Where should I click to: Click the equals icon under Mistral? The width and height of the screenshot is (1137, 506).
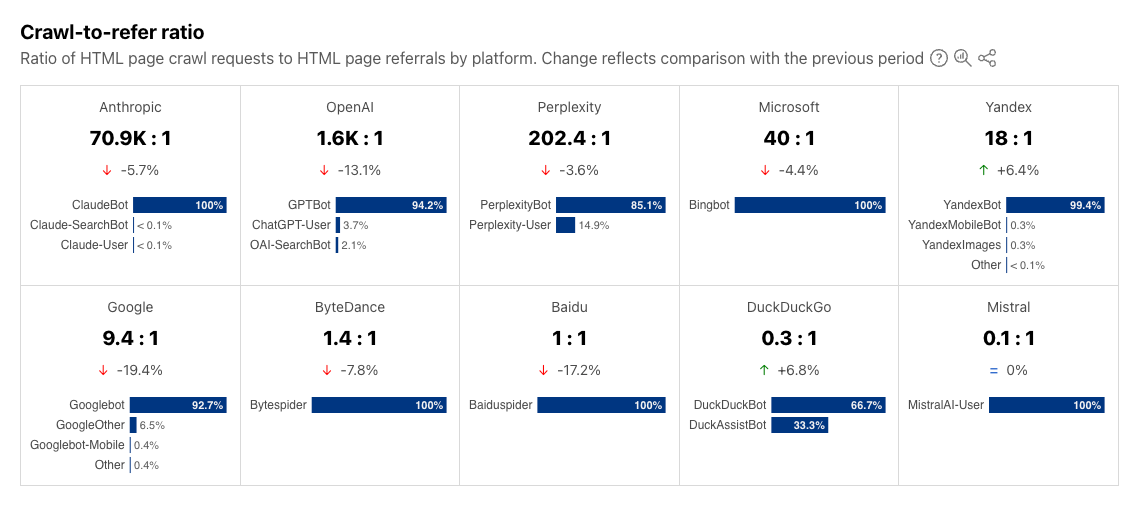point(993,370)
